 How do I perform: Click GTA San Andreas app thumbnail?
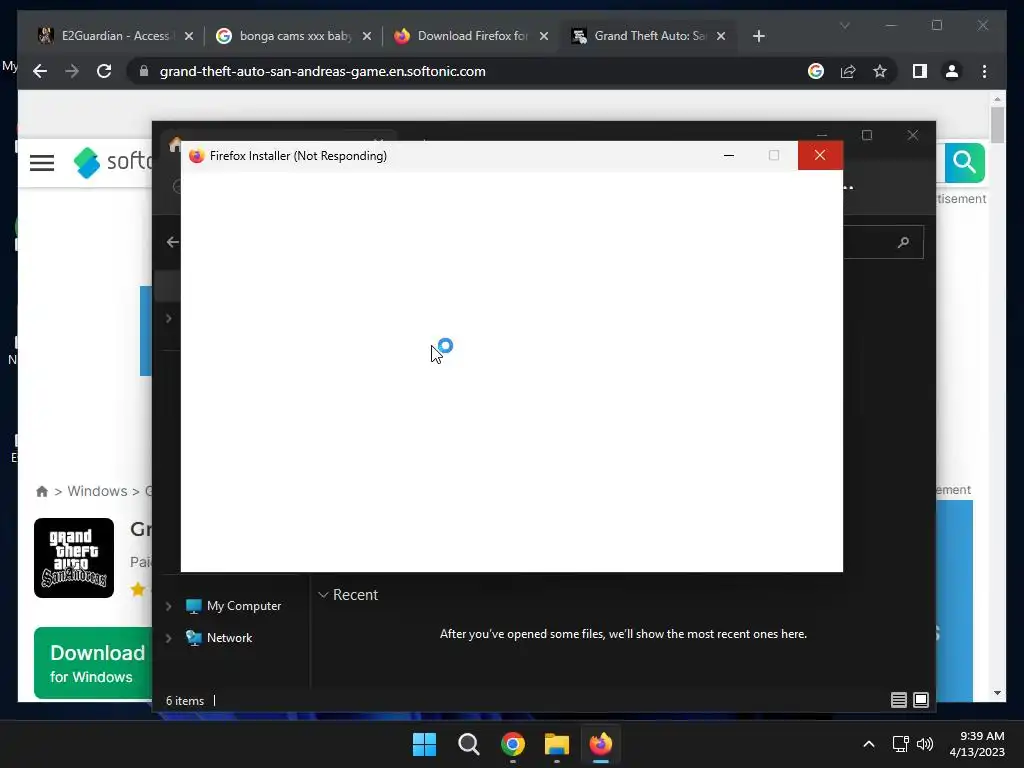tap(74, 558)
